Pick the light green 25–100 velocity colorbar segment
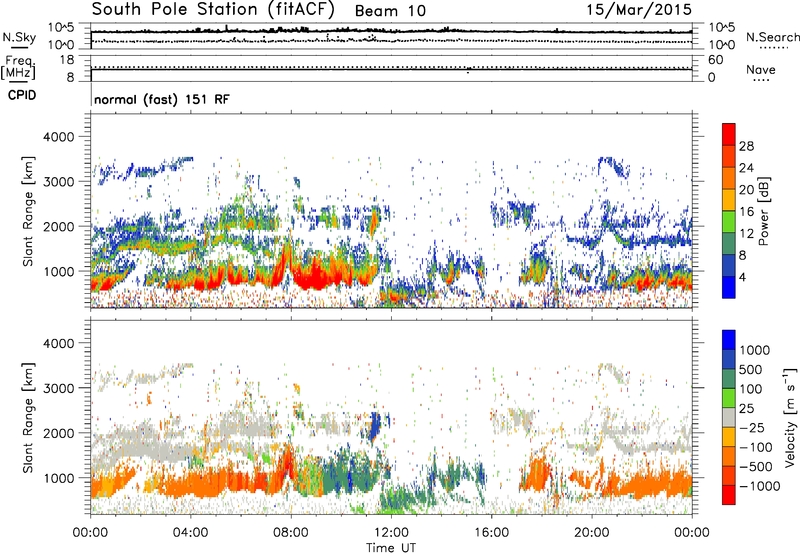This screenshot has width=800, height=554. pyautogui.click(x=729, y=398)
